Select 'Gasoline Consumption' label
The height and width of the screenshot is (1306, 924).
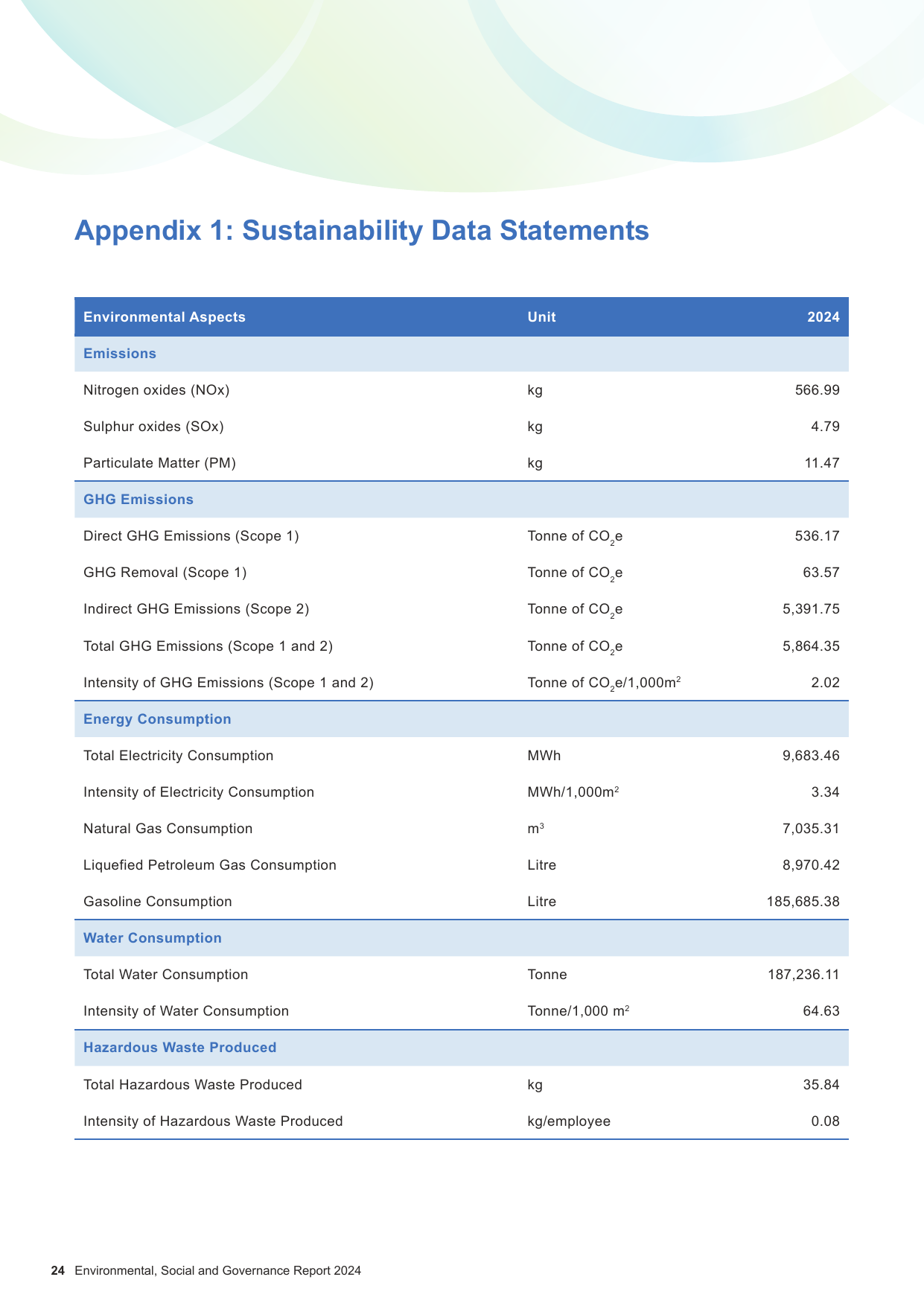point(158,902)
